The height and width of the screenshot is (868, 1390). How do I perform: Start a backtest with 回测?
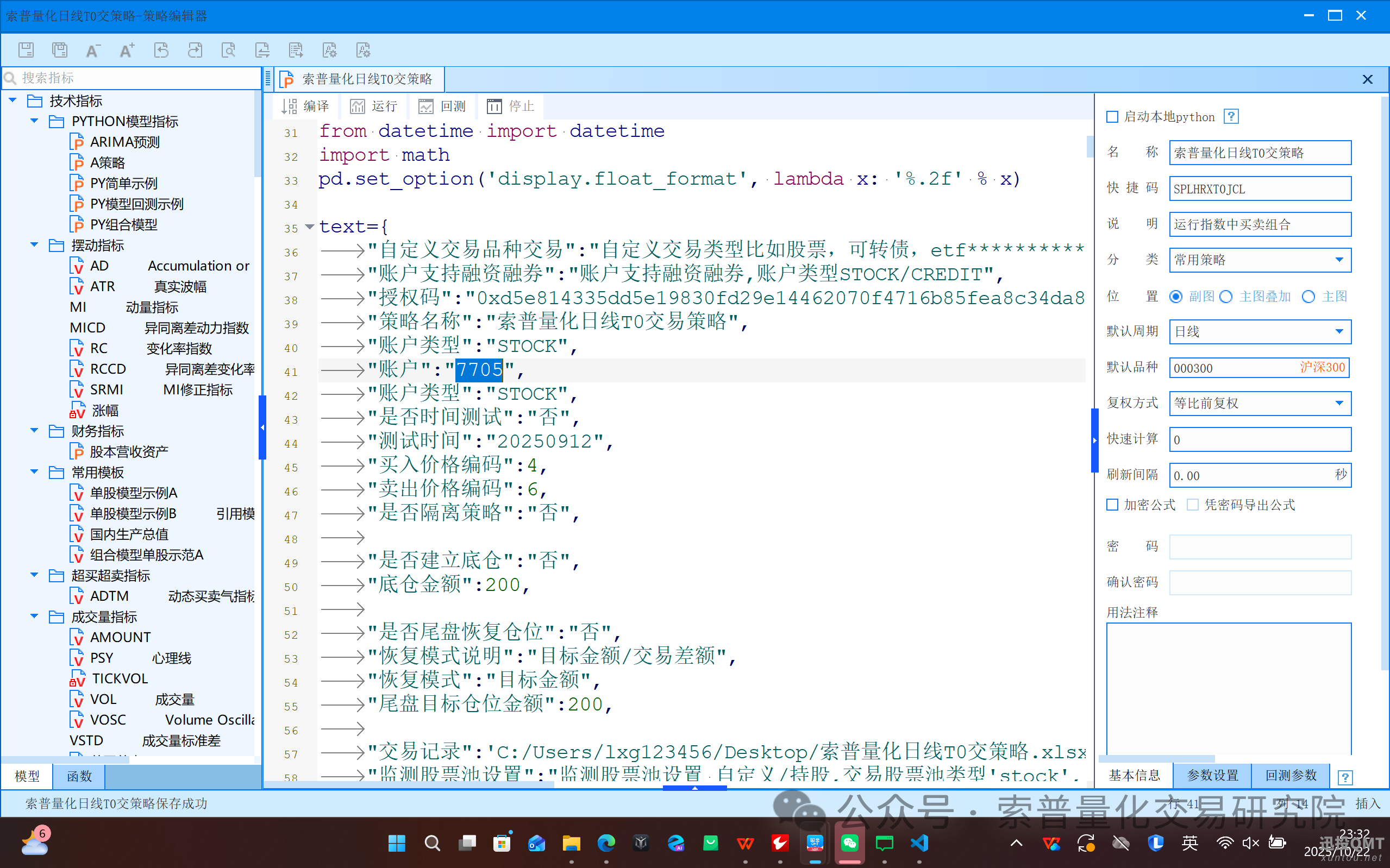pyautogui.click(x=442, y=106)
